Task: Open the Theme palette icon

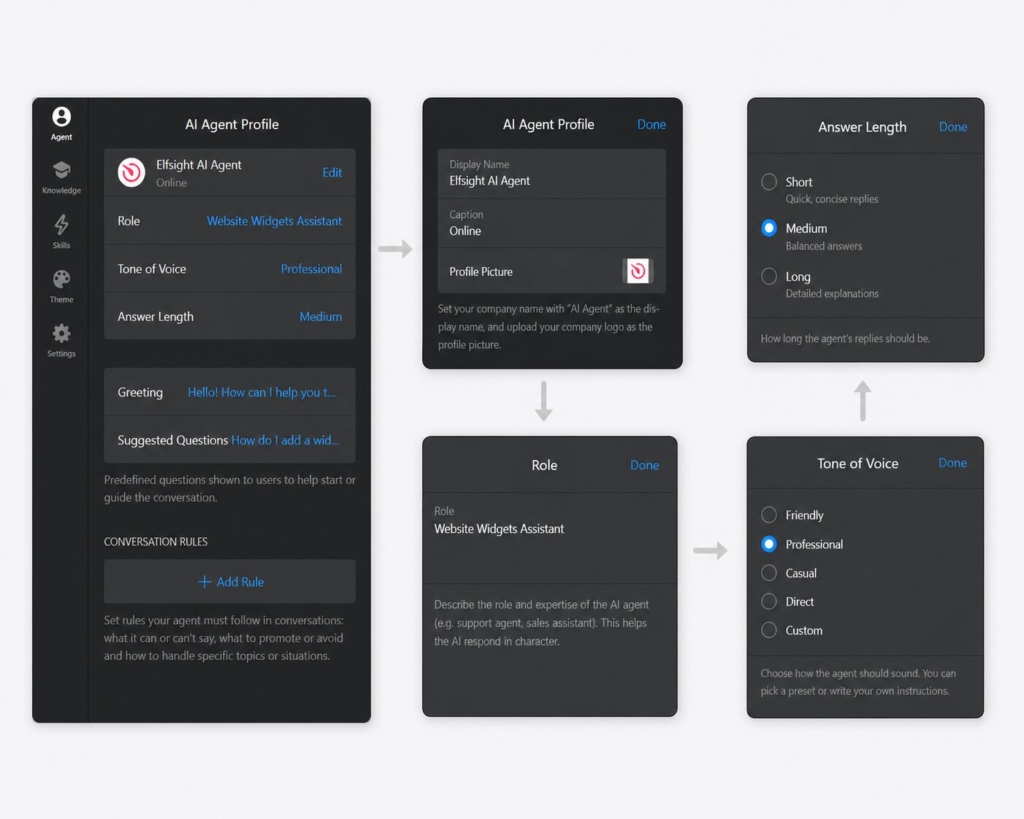Action: coord(61,280)
